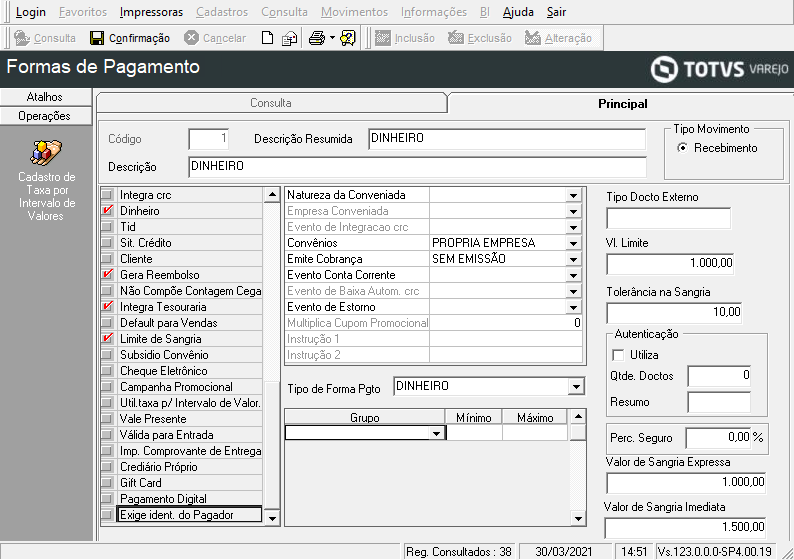
Task: Open the Grupo column dropdown
Action: coord(436,433)
